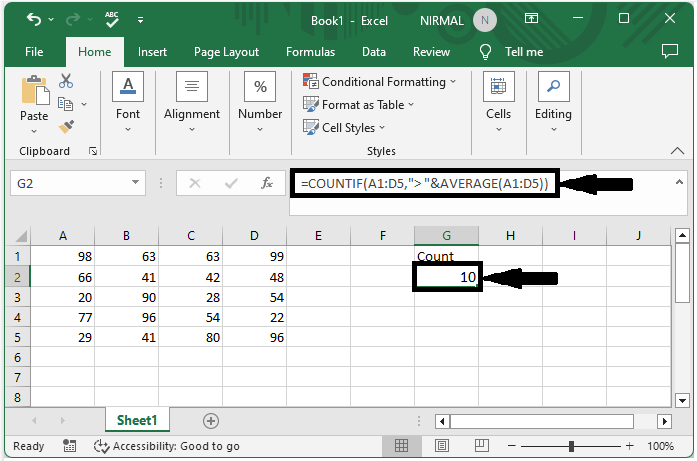Click the NIRMAL account avatar
This screenshot has width=697, height=461.
tap(485, 20)
